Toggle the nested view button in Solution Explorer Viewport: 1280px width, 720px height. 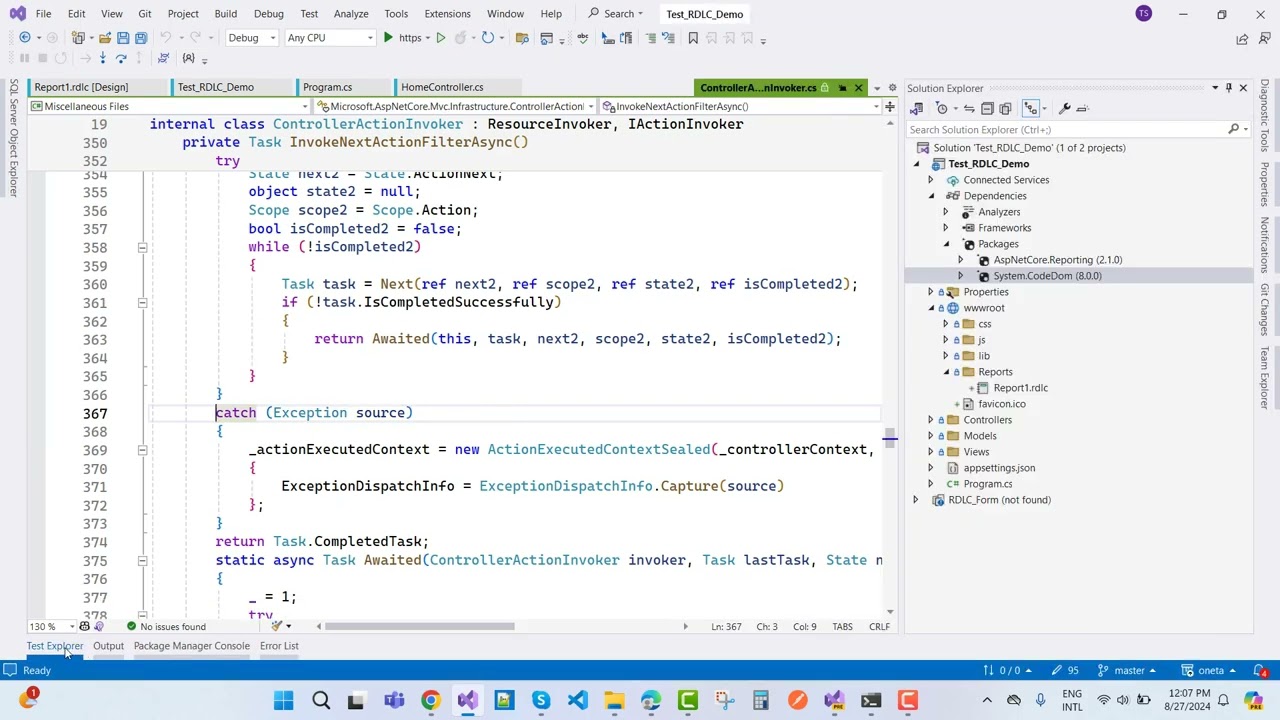point(1030,108)
